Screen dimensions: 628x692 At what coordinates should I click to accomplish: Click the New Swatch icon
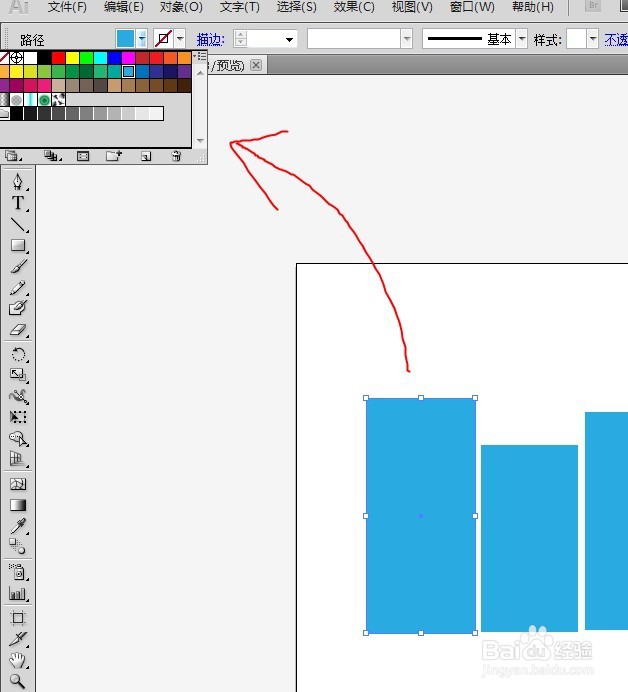pyautogui.click(x=146, y=156)
